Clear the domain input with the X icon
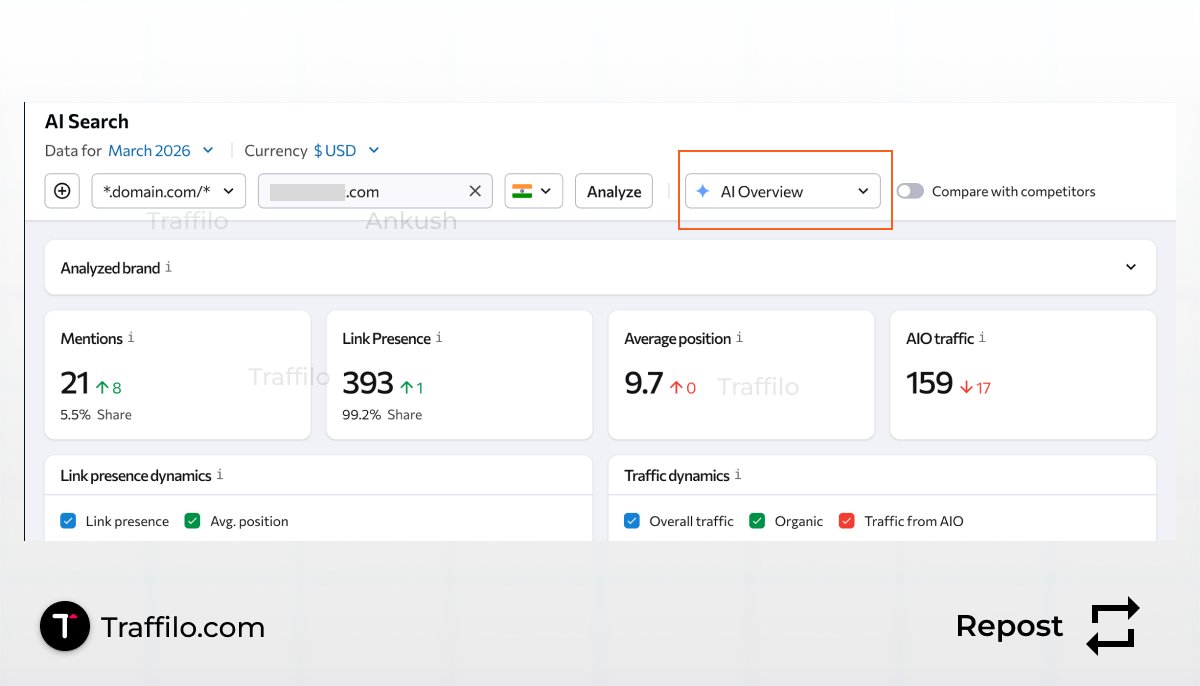 [475, 191]
